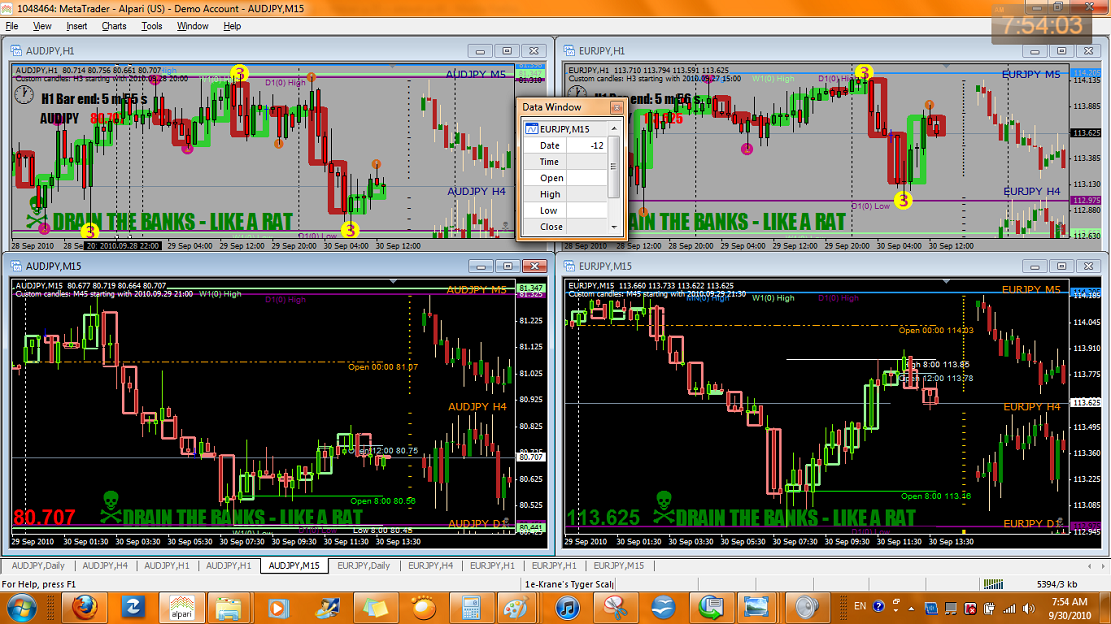This screenshot has height=624, width=1111.
Task: Show hidden system tray icons
Action: 911,608
